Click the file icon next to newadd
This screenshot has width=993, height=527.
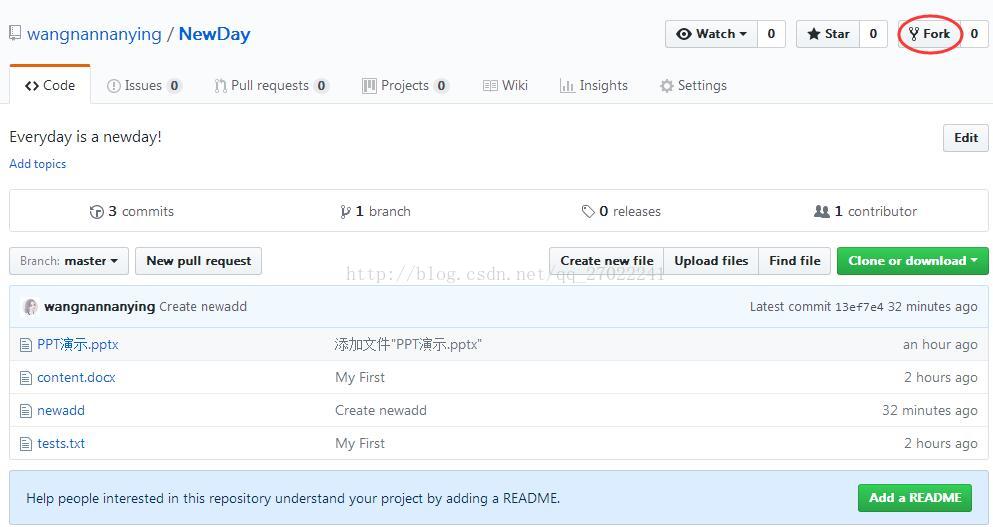pyautogui.click(x=25, y=411)
